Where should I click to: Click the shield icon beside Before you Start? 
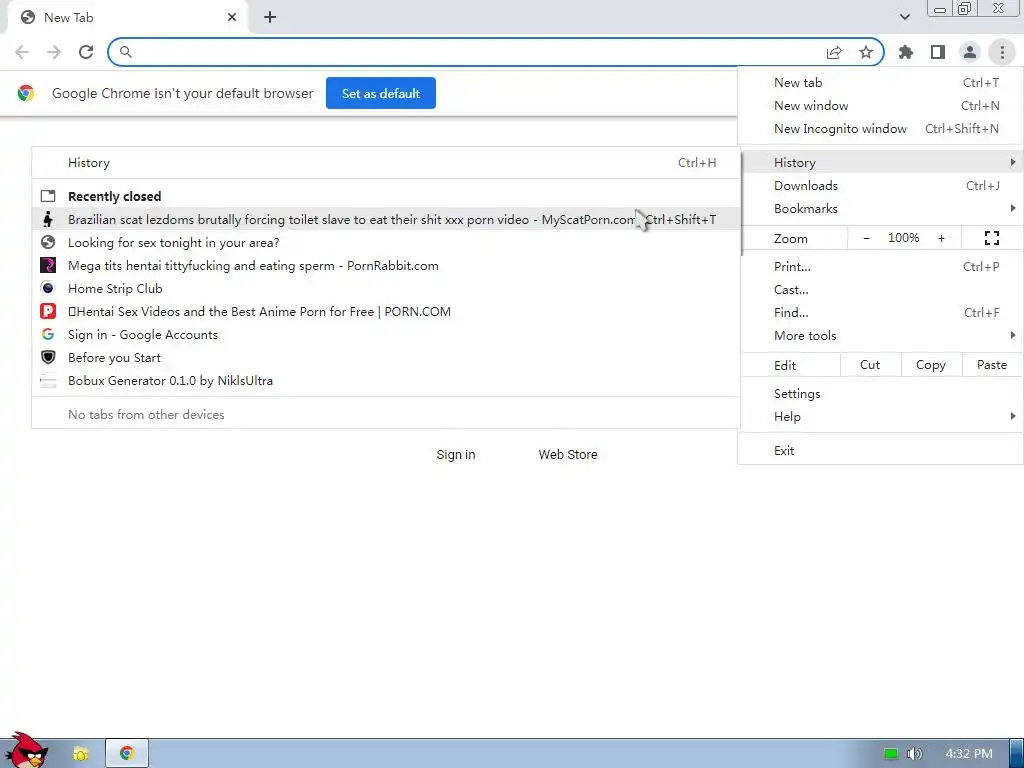tap(48, 357)
